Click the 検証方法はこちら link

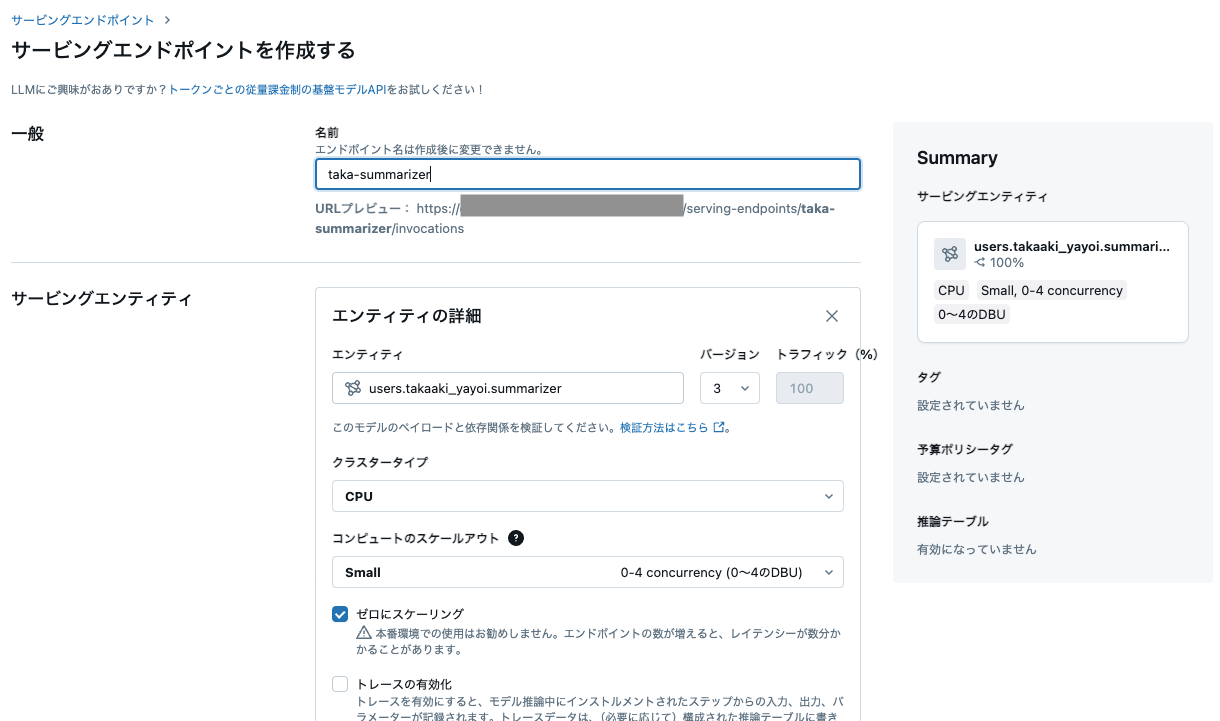coord(665,427)
